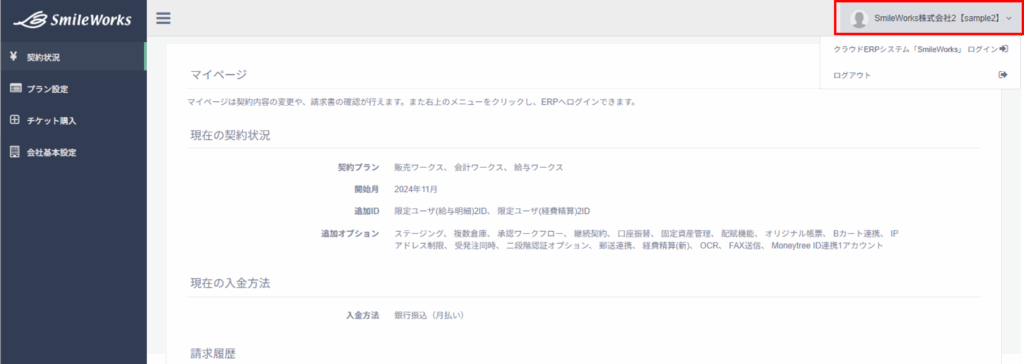Screen dimensions: 1024x364
Task: Click the 2024年11月 value
Action: pos(416,189)
